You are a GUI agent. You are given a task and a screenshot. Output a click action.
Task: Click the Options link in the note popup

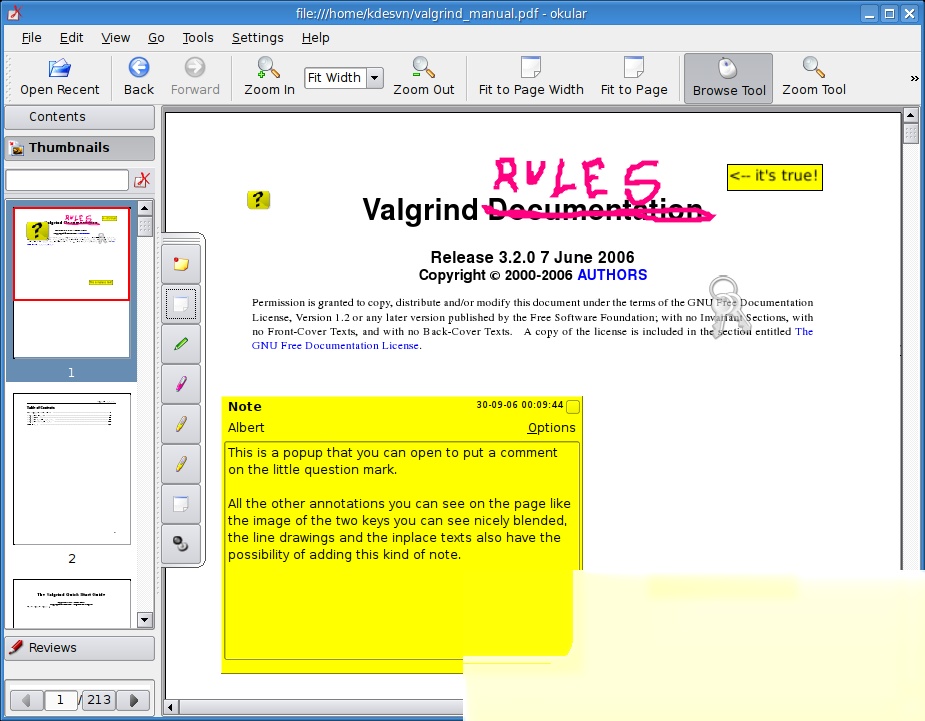tap(552, 428)
